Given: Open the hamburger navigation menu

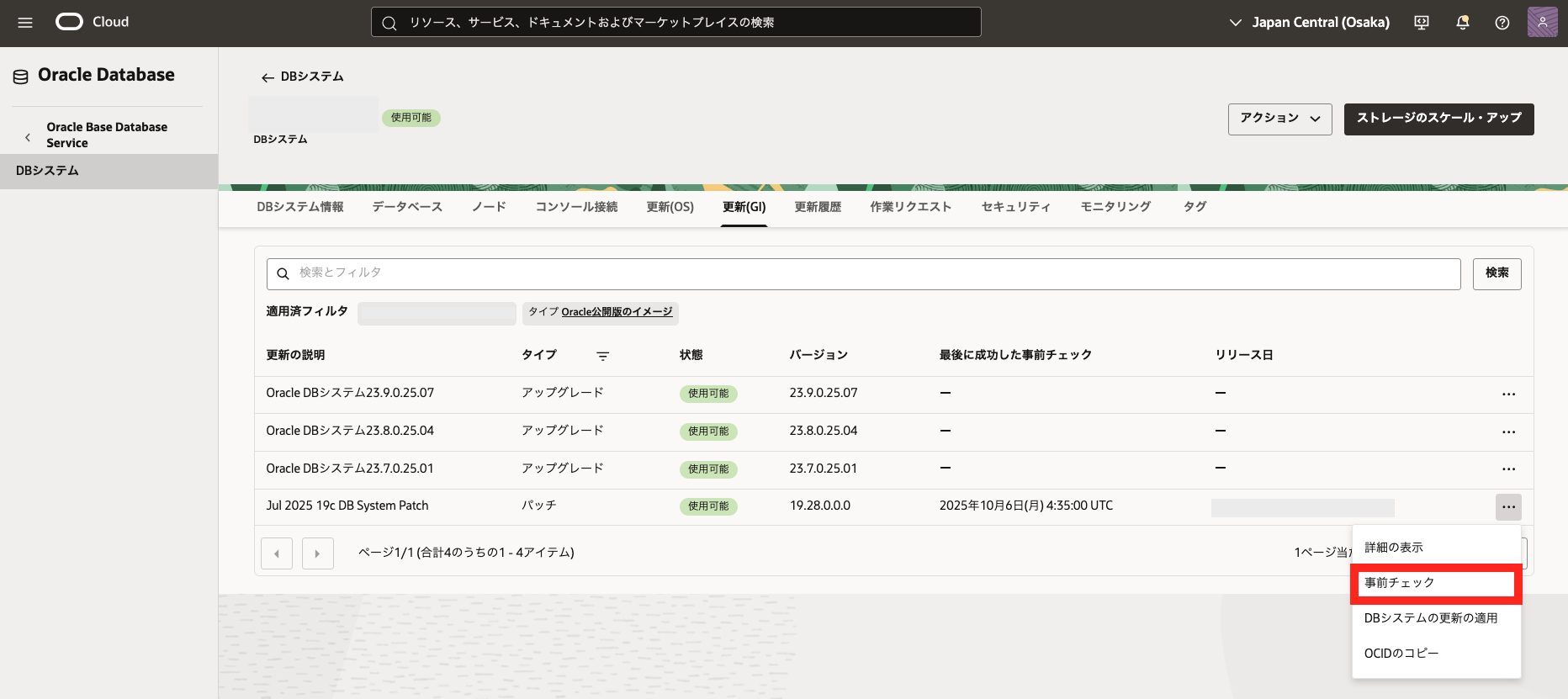Looking at the screenshot, I should pyautogui.click(x=25, y=23).
